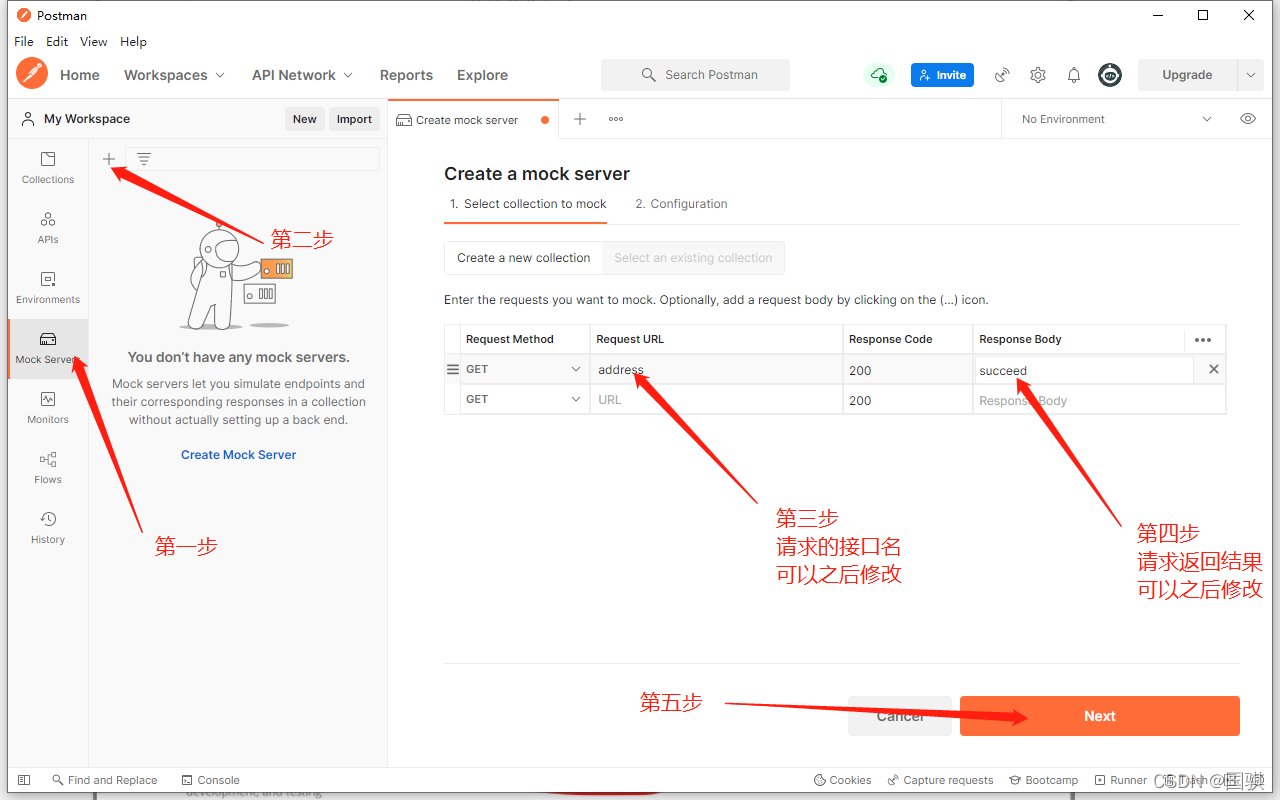The image size is (1280, 800).
Task: Open Find and Replace
Action: [x=104, y=780]
